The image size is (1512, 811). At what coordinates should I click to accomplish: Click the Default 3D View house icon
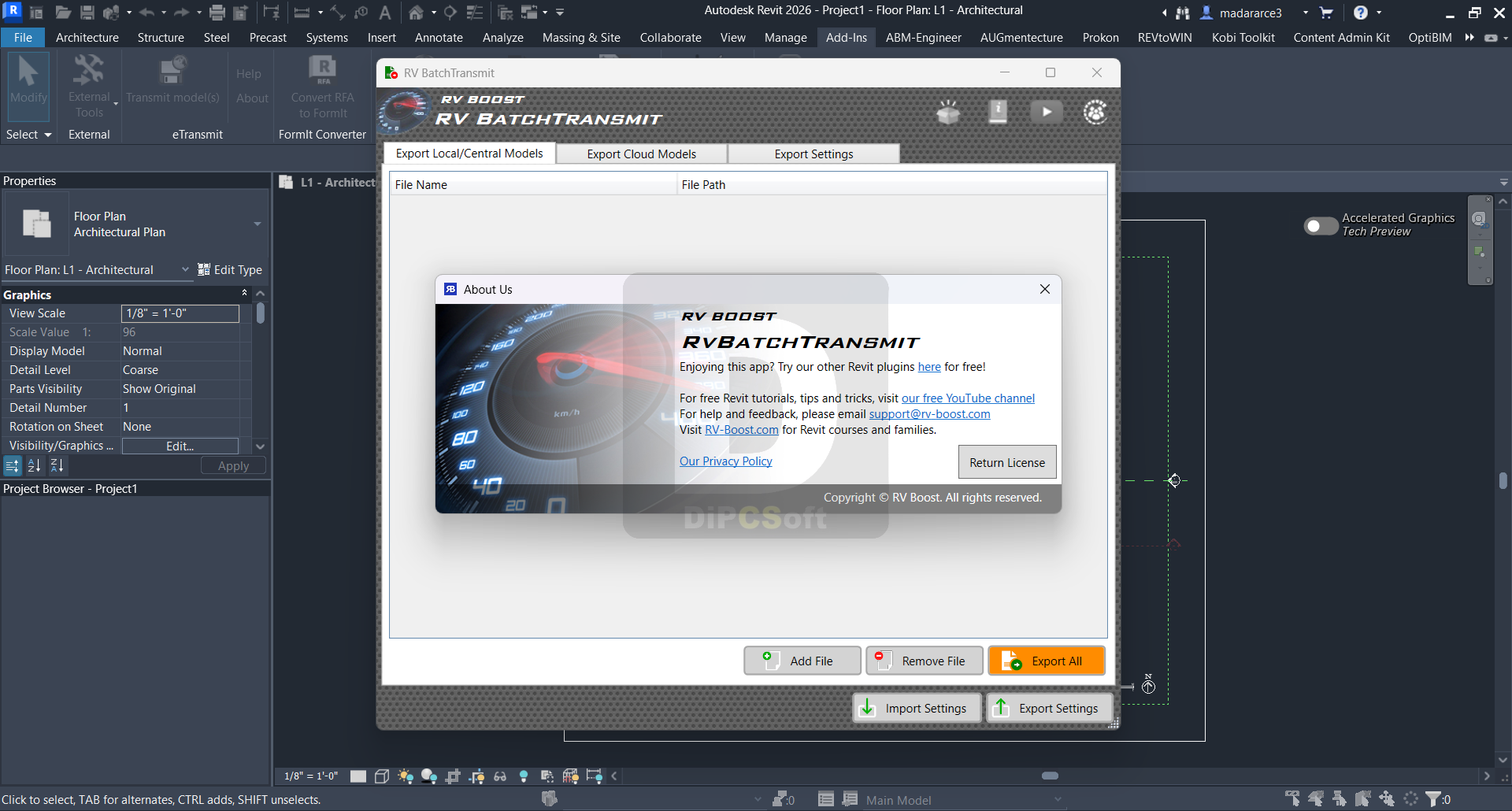coord(416,13)
